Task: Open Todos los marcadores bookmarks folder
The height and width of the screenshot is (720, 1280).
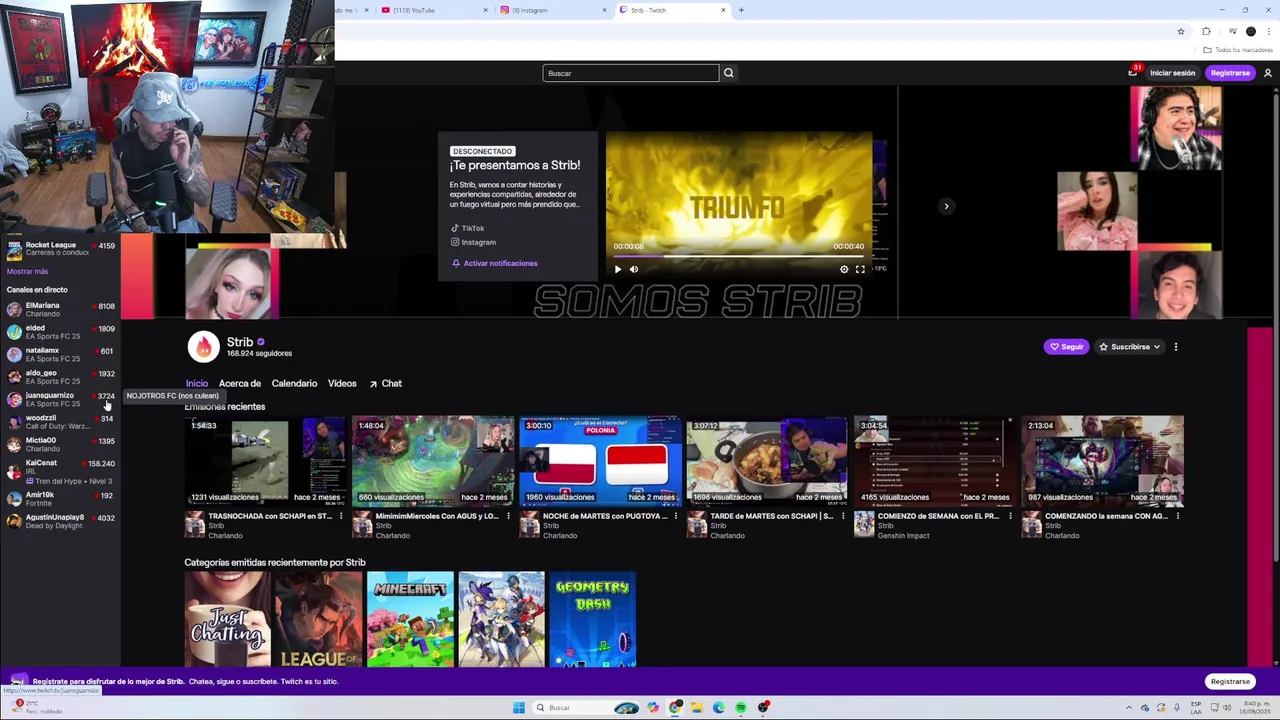Action: [x=1238, y=50]
